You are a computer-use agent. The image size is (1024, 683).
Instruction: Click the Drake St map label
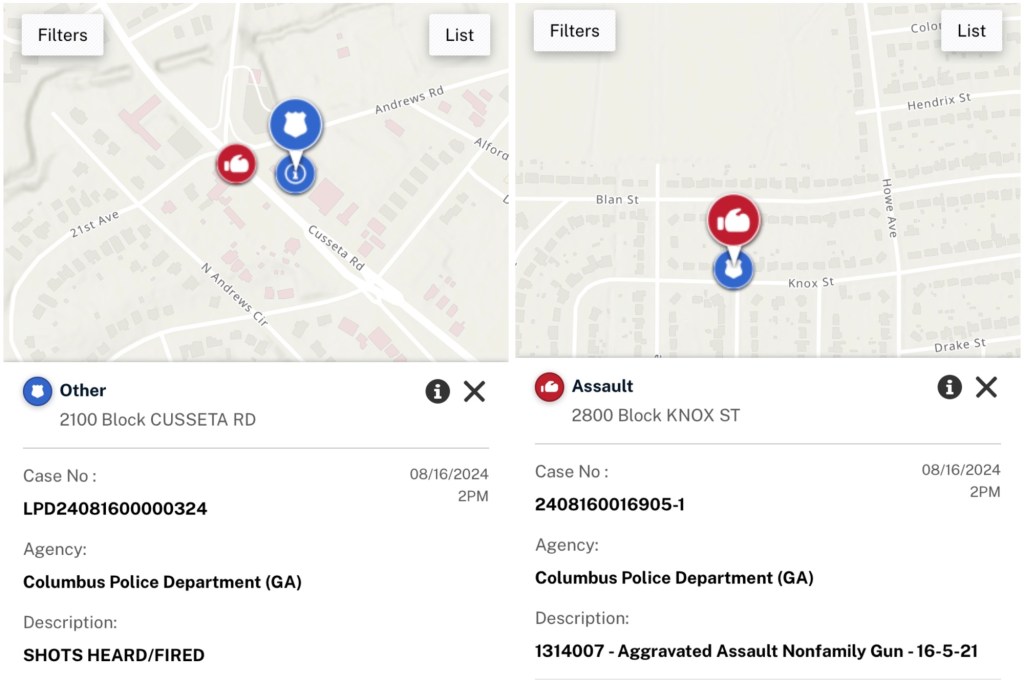click(x=959, y=344)
